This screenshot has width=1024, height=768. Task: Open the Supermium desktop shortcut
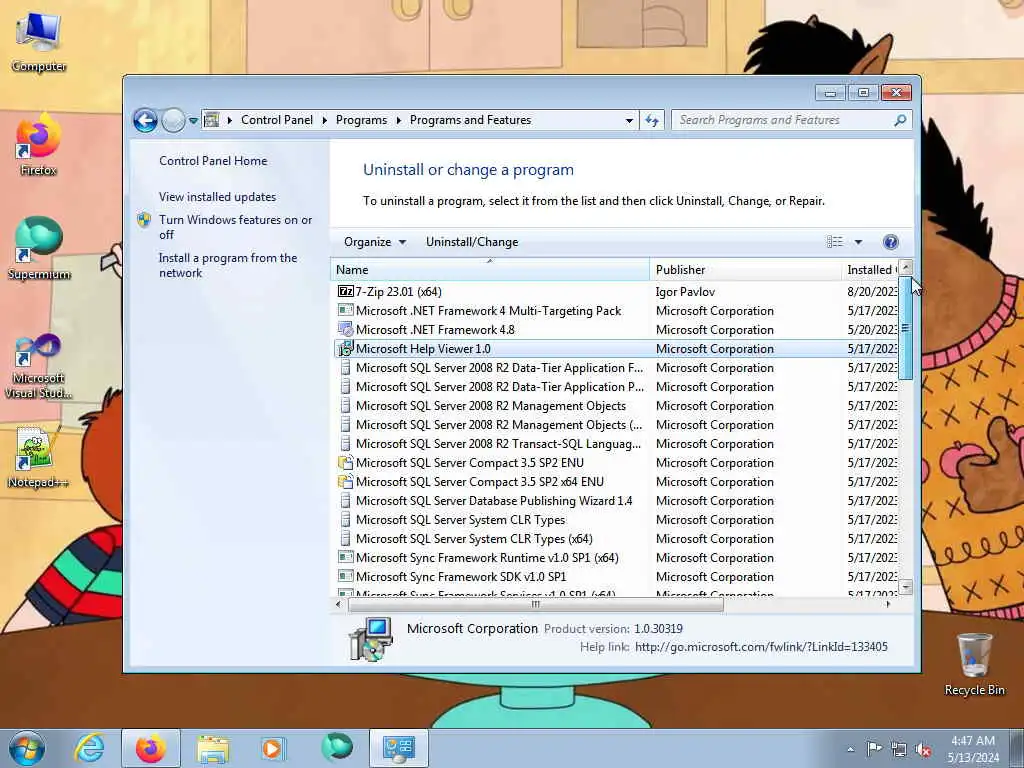coord(39,249)
